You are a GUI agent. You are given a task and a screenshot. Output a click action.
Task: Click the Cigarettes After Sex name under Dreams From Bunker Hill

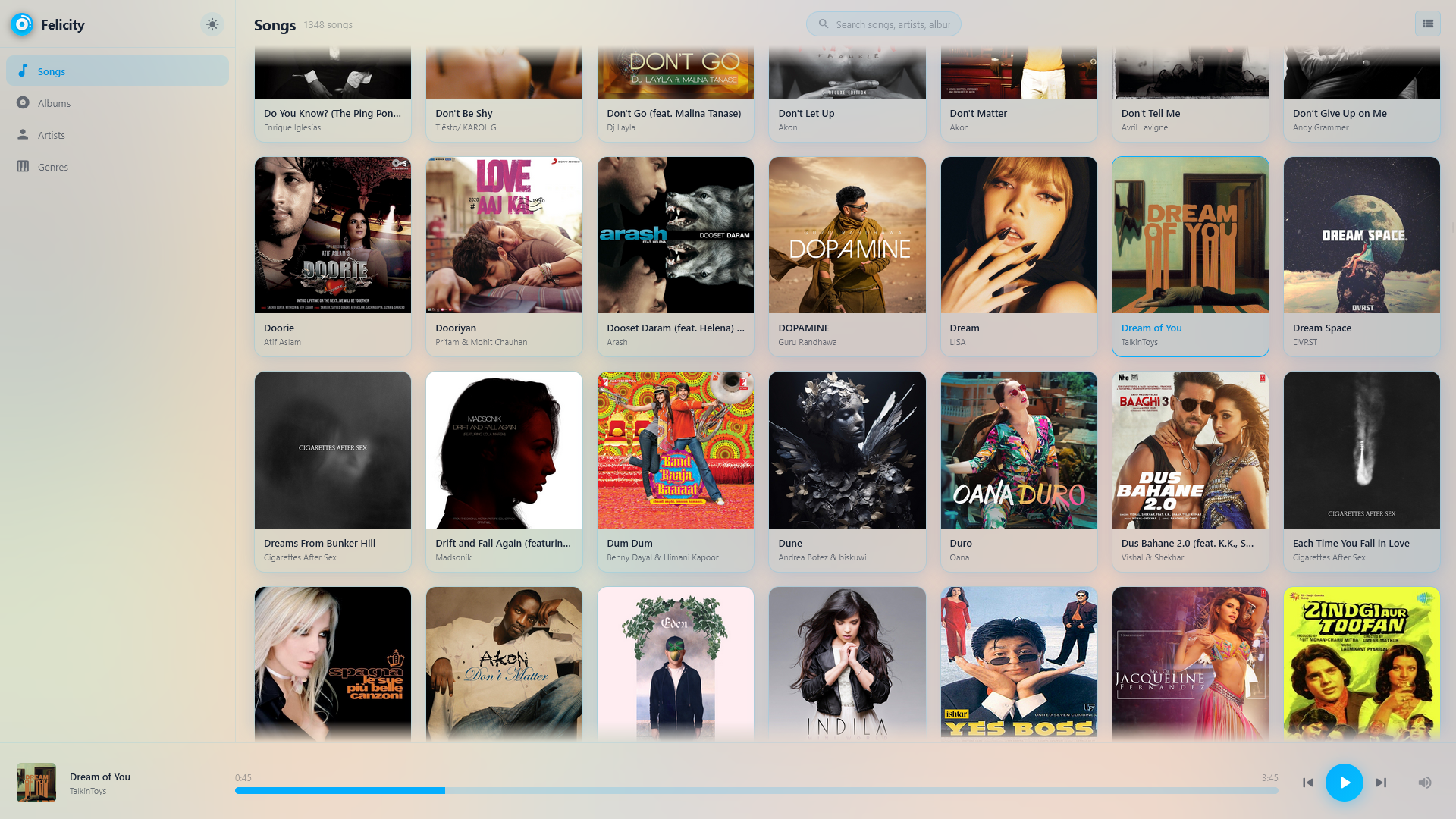pyautogui.click(x=300, y=557)
